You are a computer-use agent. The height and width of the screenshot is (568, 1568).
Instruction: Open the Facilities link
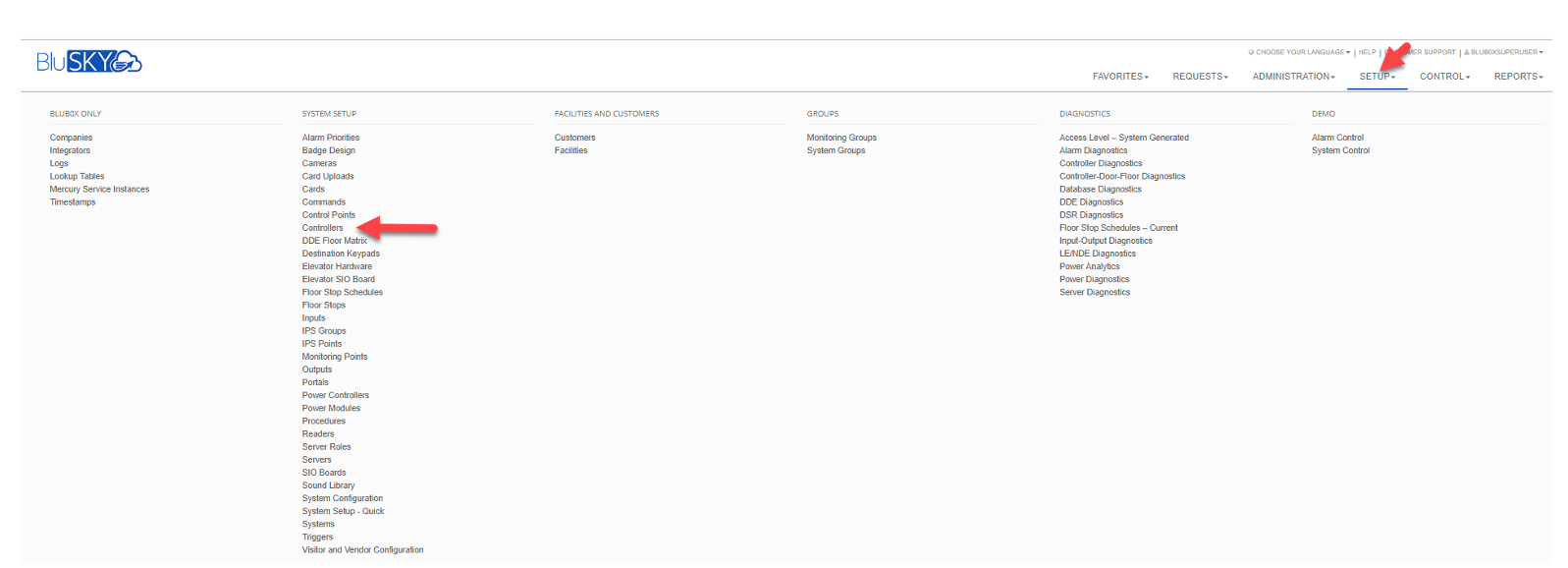[570, 150]
